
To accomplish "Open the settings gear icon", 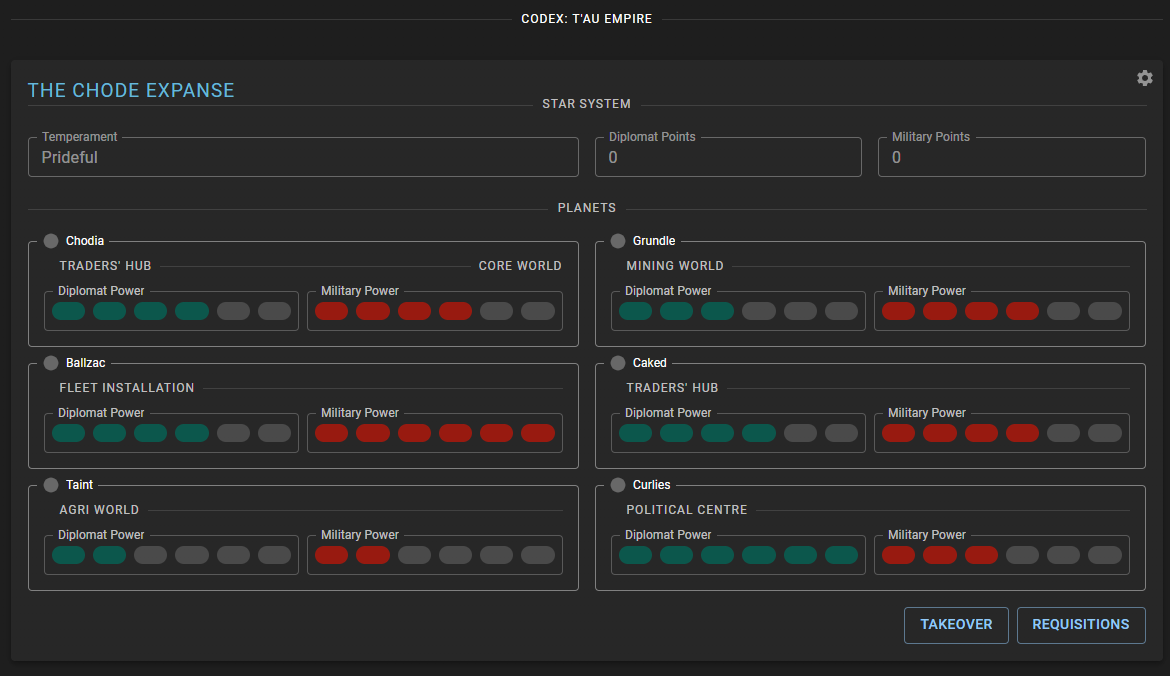I will pyautogui.click(x=1145, y=78).
